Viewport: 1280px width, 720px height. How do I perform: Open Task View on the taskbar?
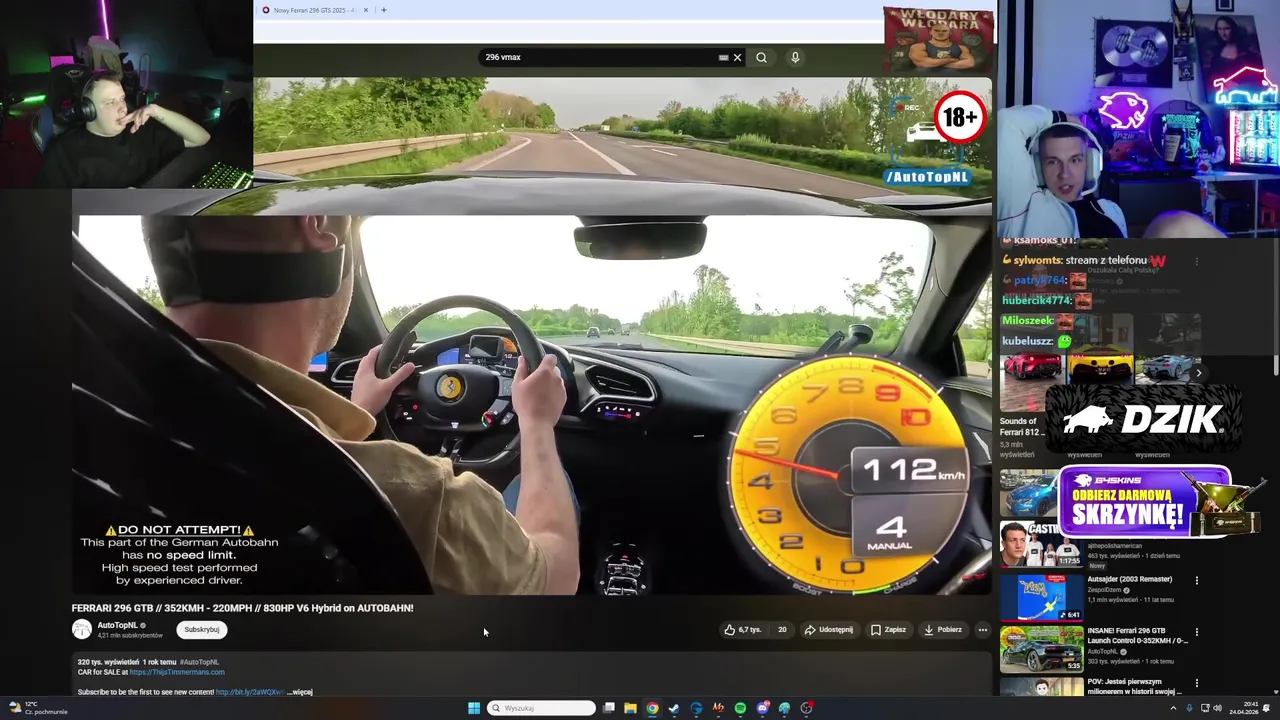(x=608, y=708)
